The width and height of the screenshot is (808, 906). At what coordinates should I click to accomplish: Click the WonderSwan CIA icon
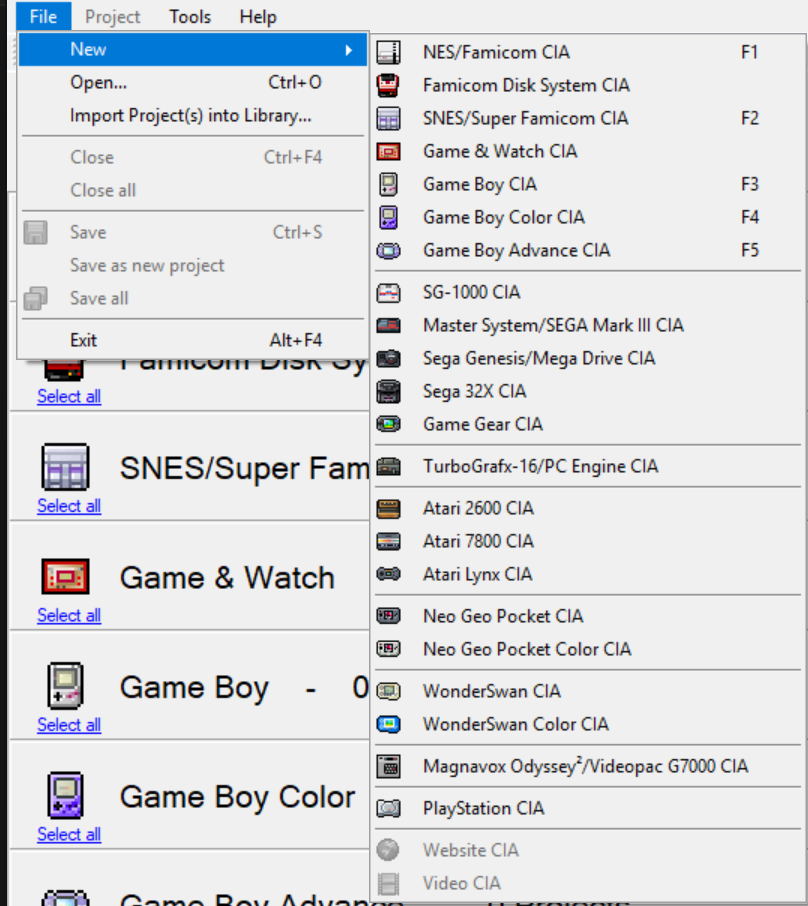click(x=388, y=691)
